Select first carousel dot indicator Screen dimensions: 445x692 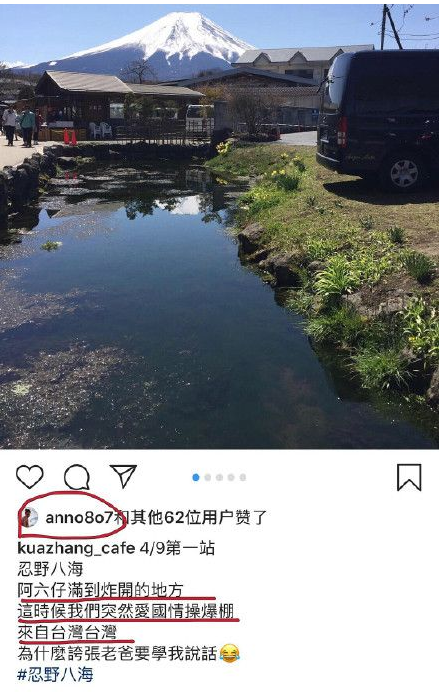(196, 478)
